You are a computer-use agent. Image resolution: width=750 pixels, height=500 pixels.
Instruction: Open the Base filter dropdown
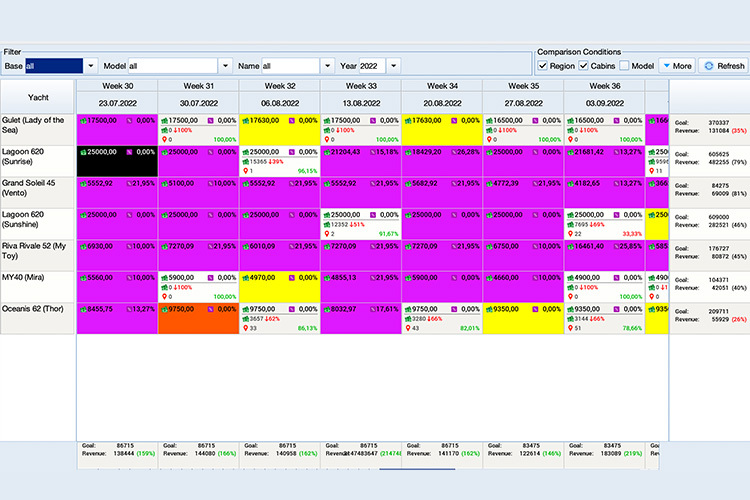[91, 66]
